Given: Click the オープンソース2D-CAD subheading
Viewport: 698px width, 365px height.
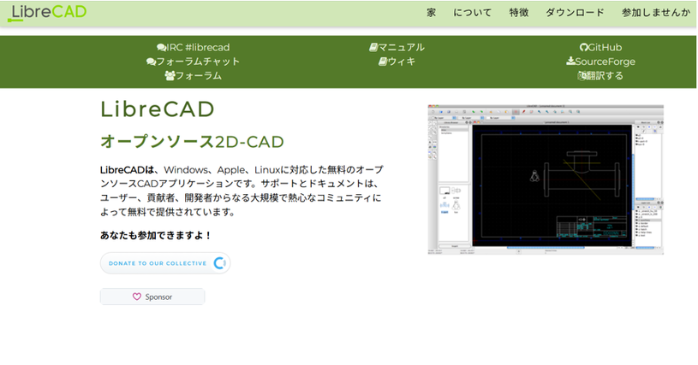Looking at the screenshot, I should (x=192, y=142).
